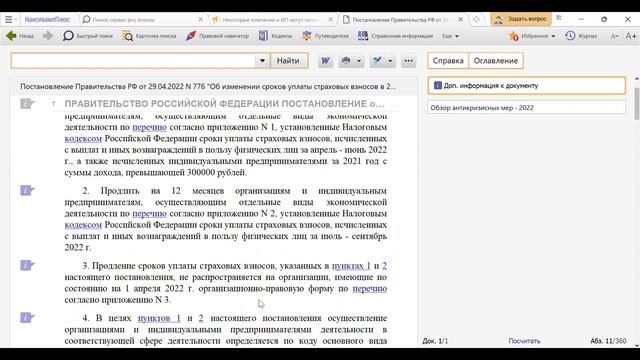
Task: Select Постановление Правительства РФ tab
Action: point(400,19)
